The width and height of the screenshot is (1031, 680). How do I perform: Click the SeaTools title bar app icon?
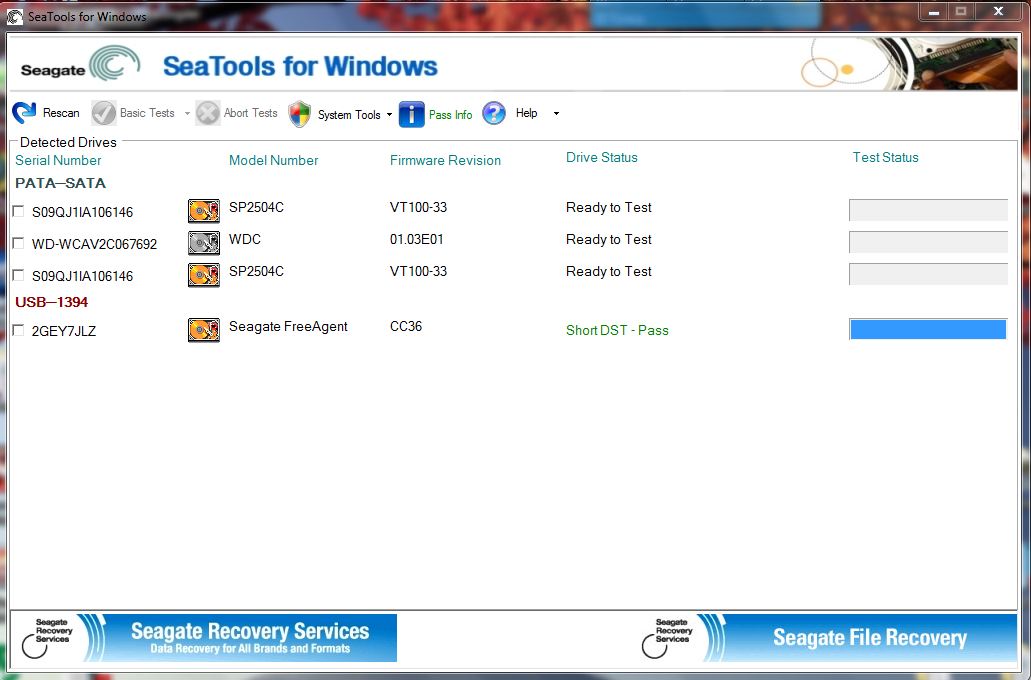click(14, 16)
